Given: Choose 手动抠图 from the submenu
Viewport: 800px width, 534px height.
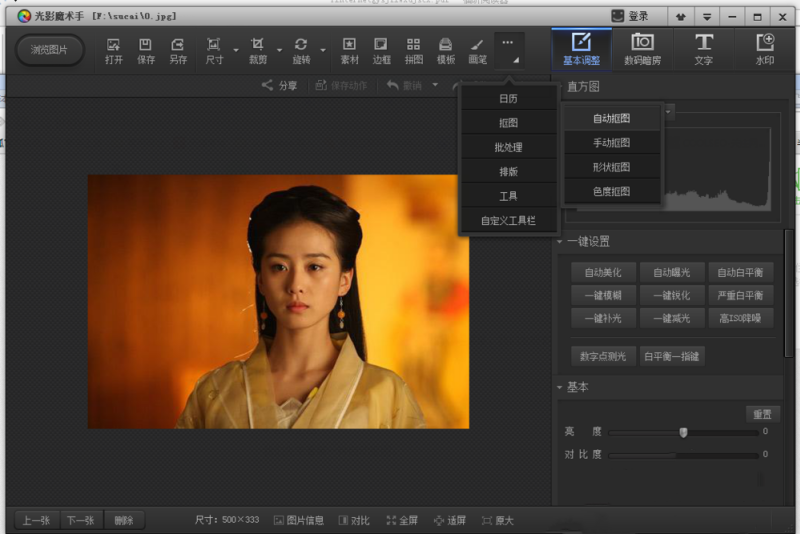Looking at the screenshot, I should pyautogui.click(x=611, y=143).
